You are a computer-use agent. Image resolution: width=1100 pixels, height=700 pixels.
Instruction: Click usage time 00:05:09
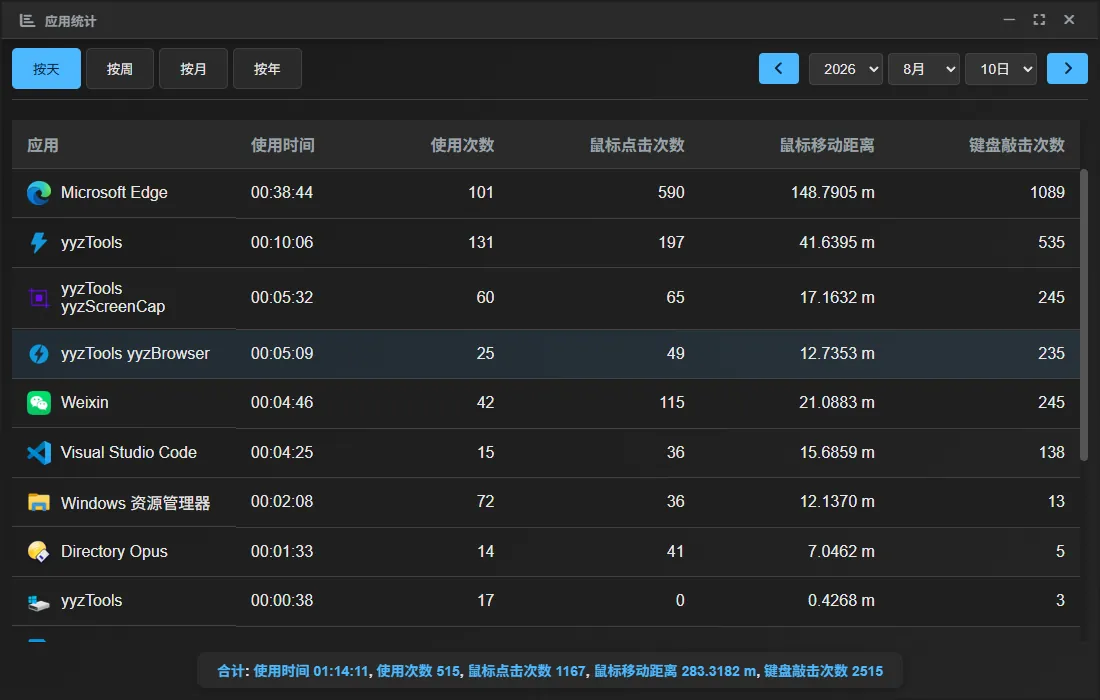coord(282,354)
